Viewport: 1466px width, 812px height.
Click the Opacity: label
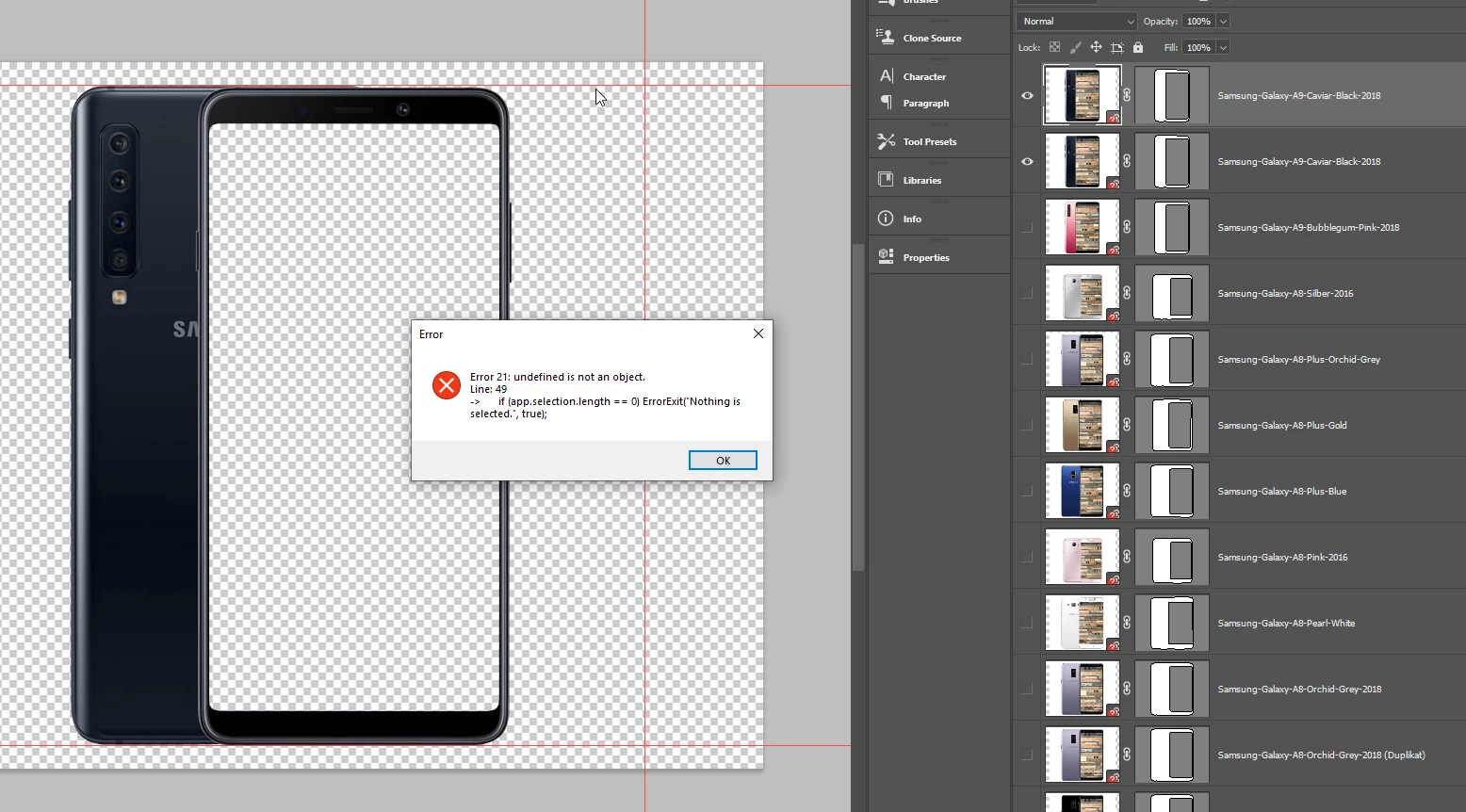pos(1160,21)
